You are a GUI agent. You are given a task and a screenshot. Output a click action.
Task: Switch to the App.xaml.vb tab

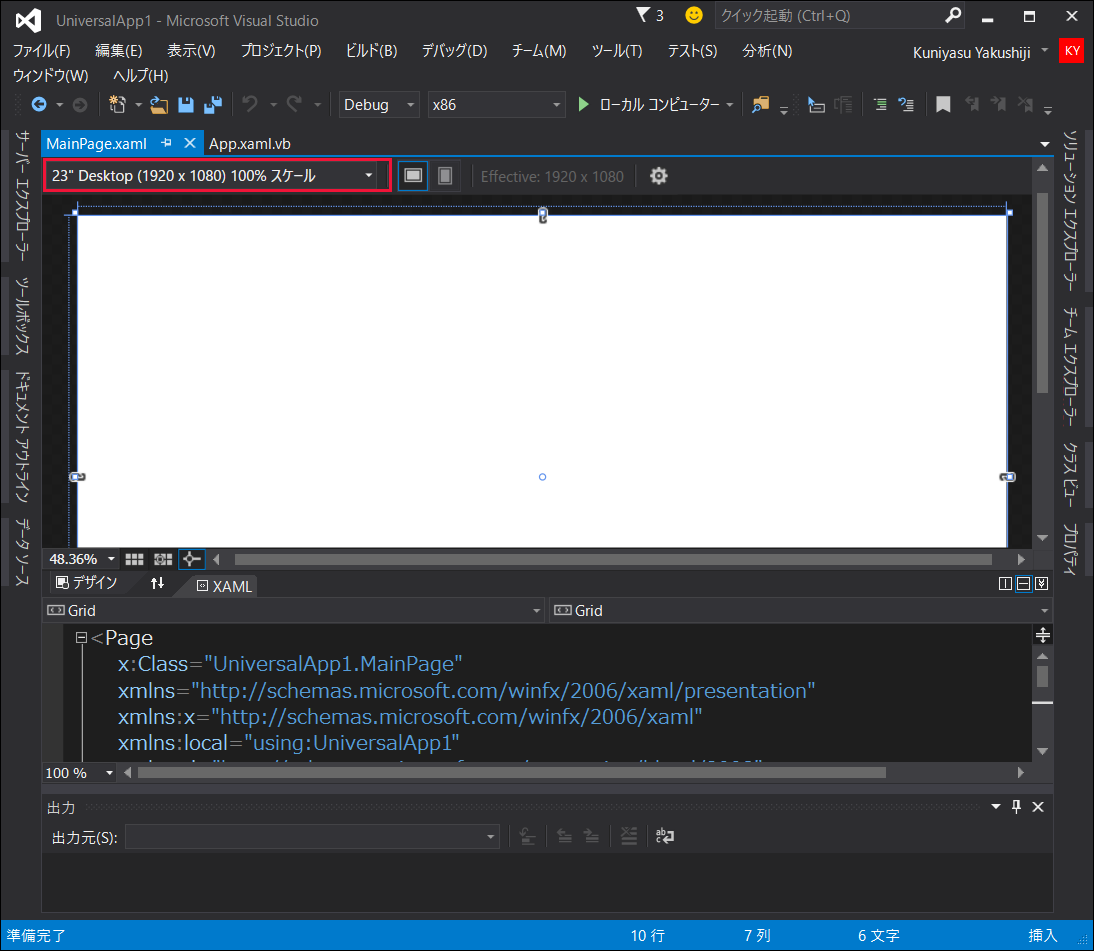[x=250, y=144]
